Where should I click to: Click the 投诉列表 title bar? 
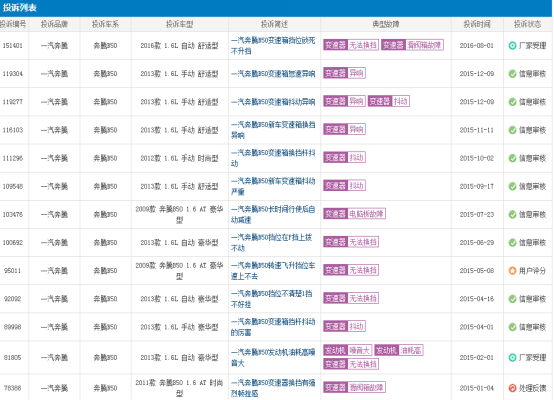[x=276, y=8]
